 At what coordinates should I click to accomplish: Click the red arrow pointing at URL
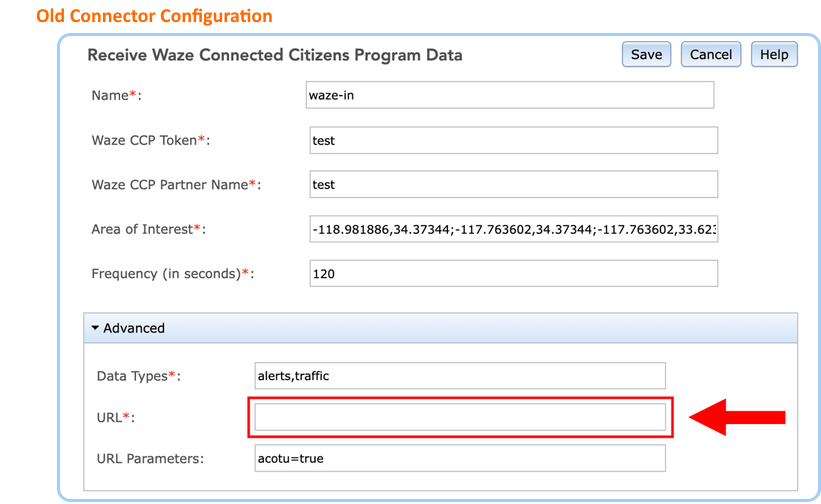pyautogui.click(x=738, y=417)
